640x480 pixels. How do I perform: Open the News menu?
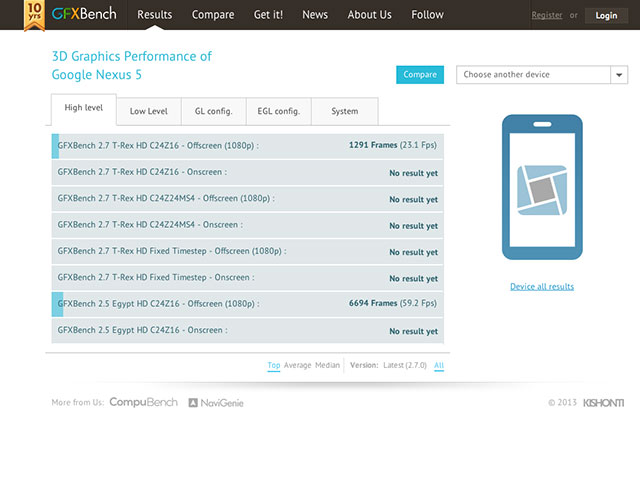point(315,15)
